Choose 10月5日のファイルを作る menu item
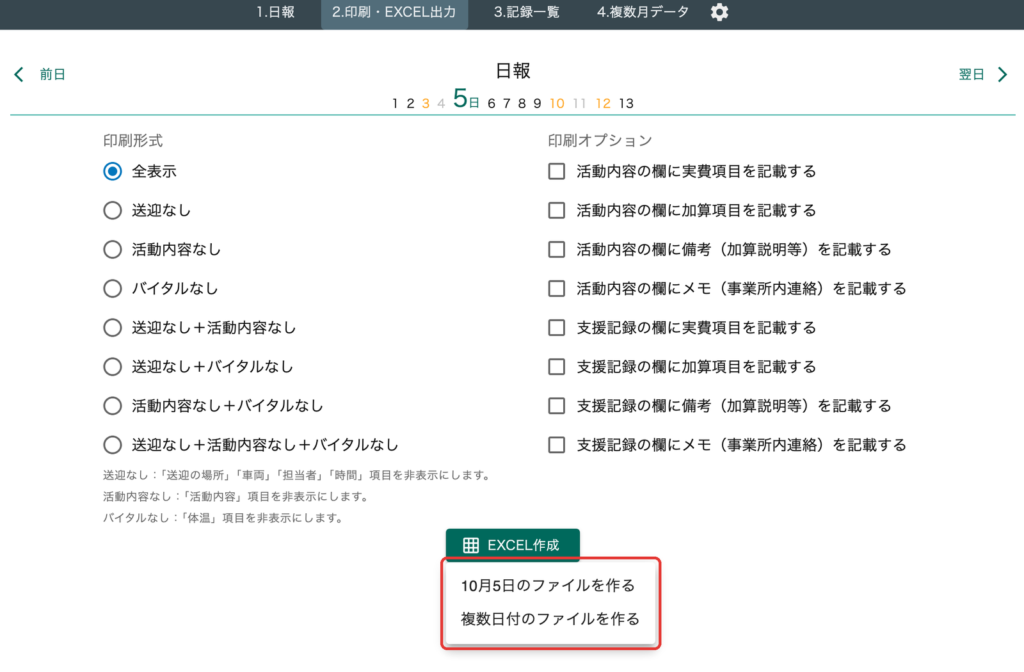Image resolution: width=1024 pixels, height=672 pixels. click(x=549, y=586)
